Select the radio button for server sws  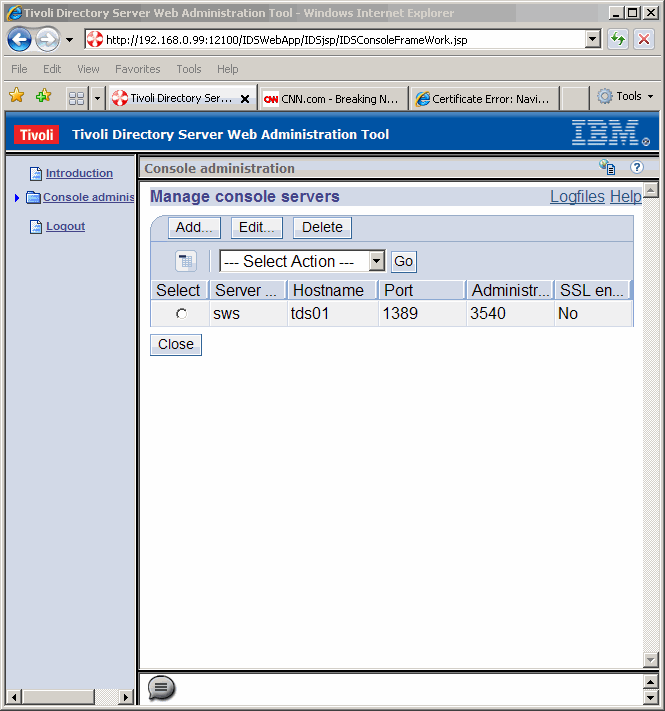(181, 314)
